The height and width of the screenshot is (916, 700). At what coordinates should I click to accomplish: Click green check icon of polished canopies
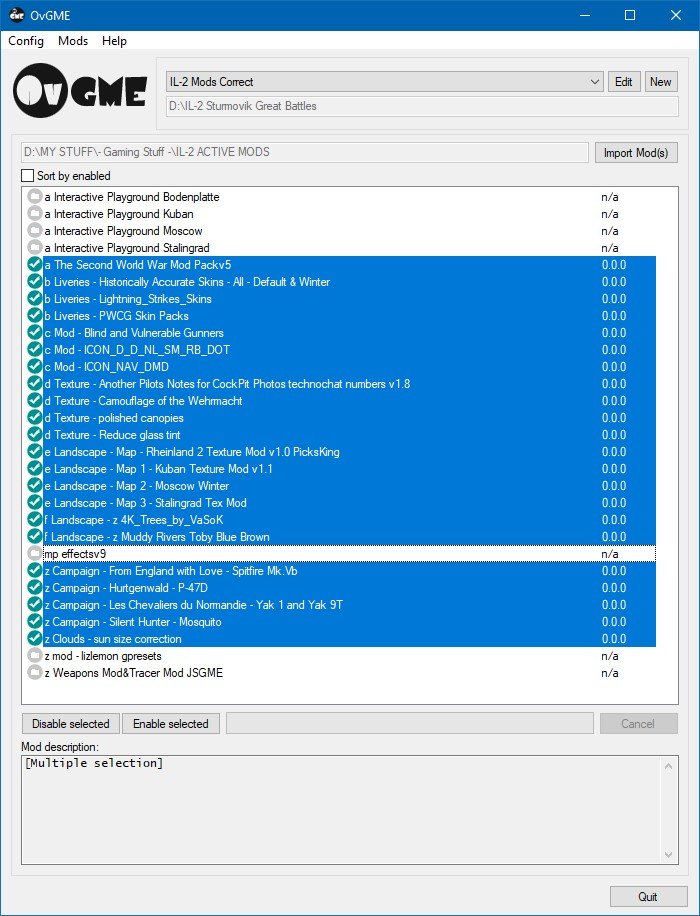point(34,418)
